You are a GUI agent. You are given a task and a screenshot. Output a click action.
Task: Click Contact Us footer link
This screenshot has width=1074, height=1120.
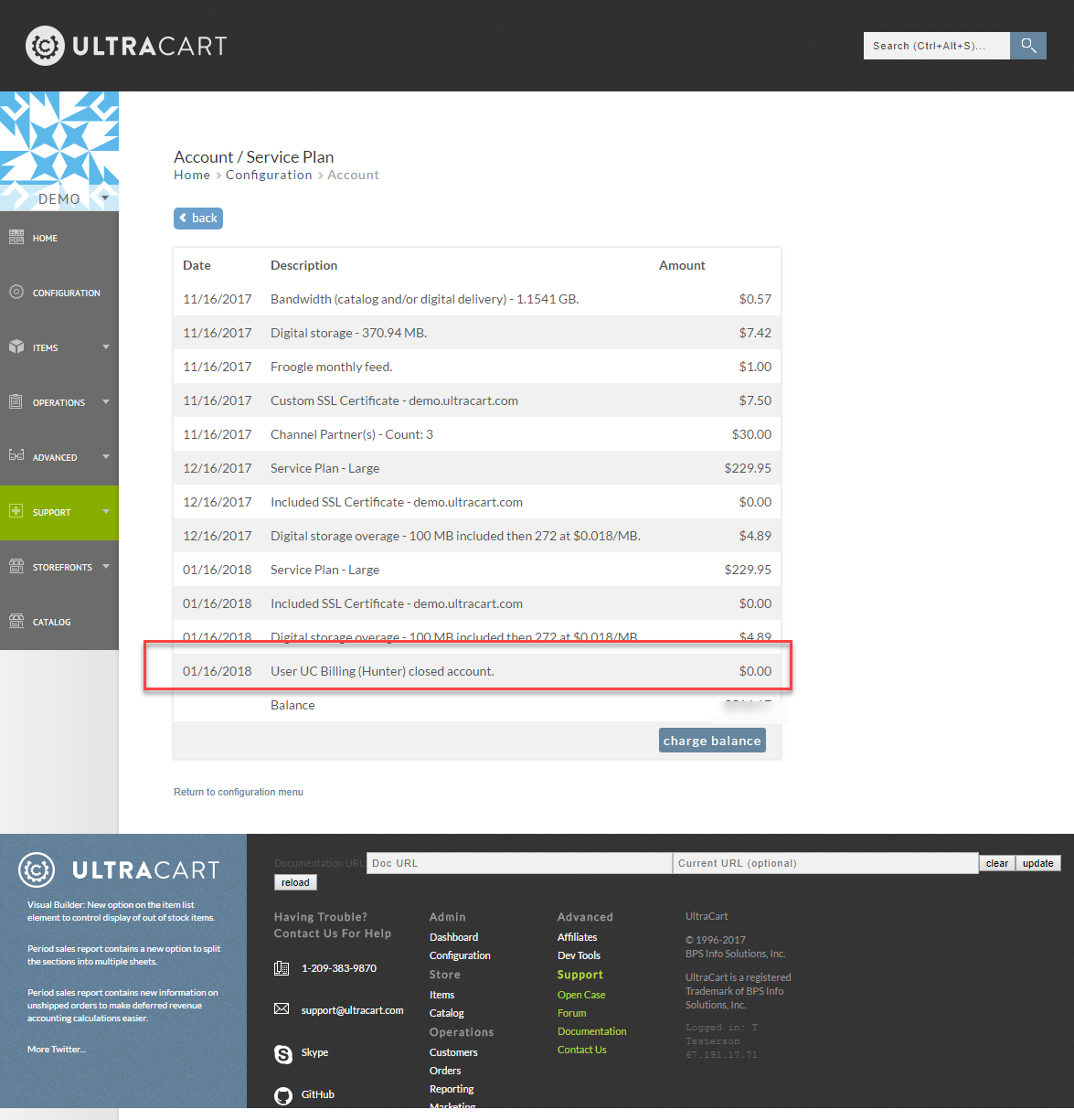pyautogui.click(x=582, y=1050)
